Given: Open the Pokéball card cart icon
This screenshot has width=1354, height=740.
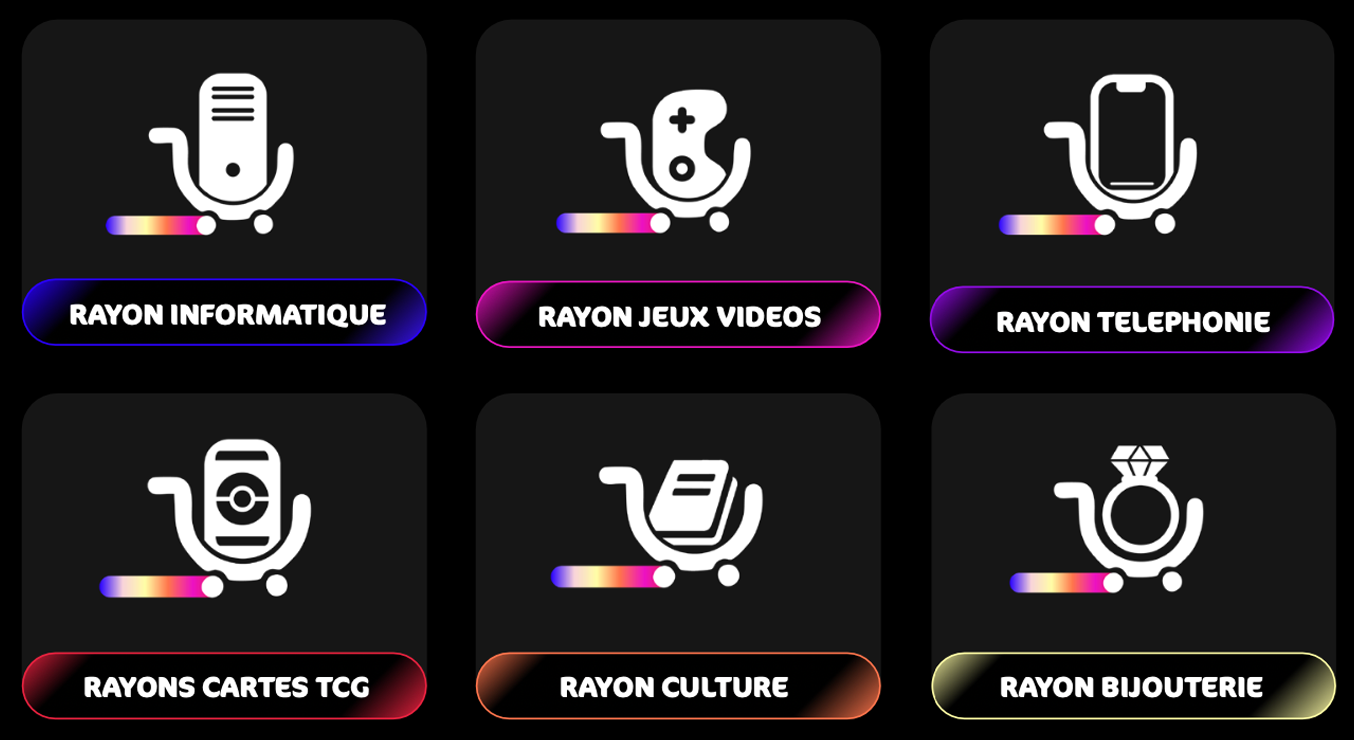Looking at the screenshot, I should pos(229,516).
